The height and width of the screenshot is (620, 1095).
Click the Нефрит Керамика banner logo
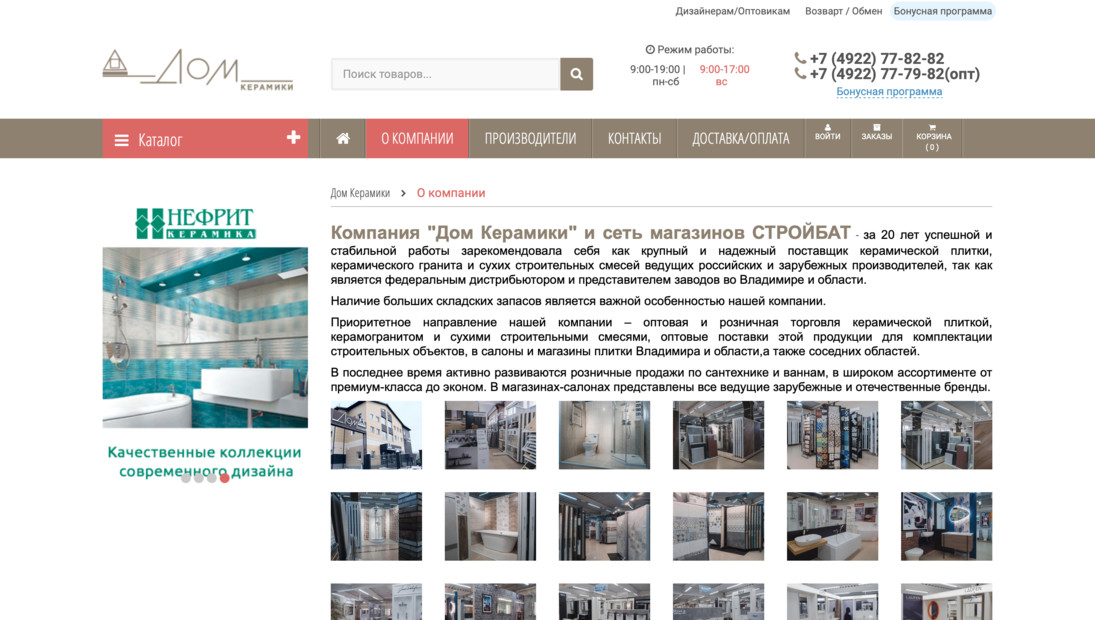pos(196,223)
